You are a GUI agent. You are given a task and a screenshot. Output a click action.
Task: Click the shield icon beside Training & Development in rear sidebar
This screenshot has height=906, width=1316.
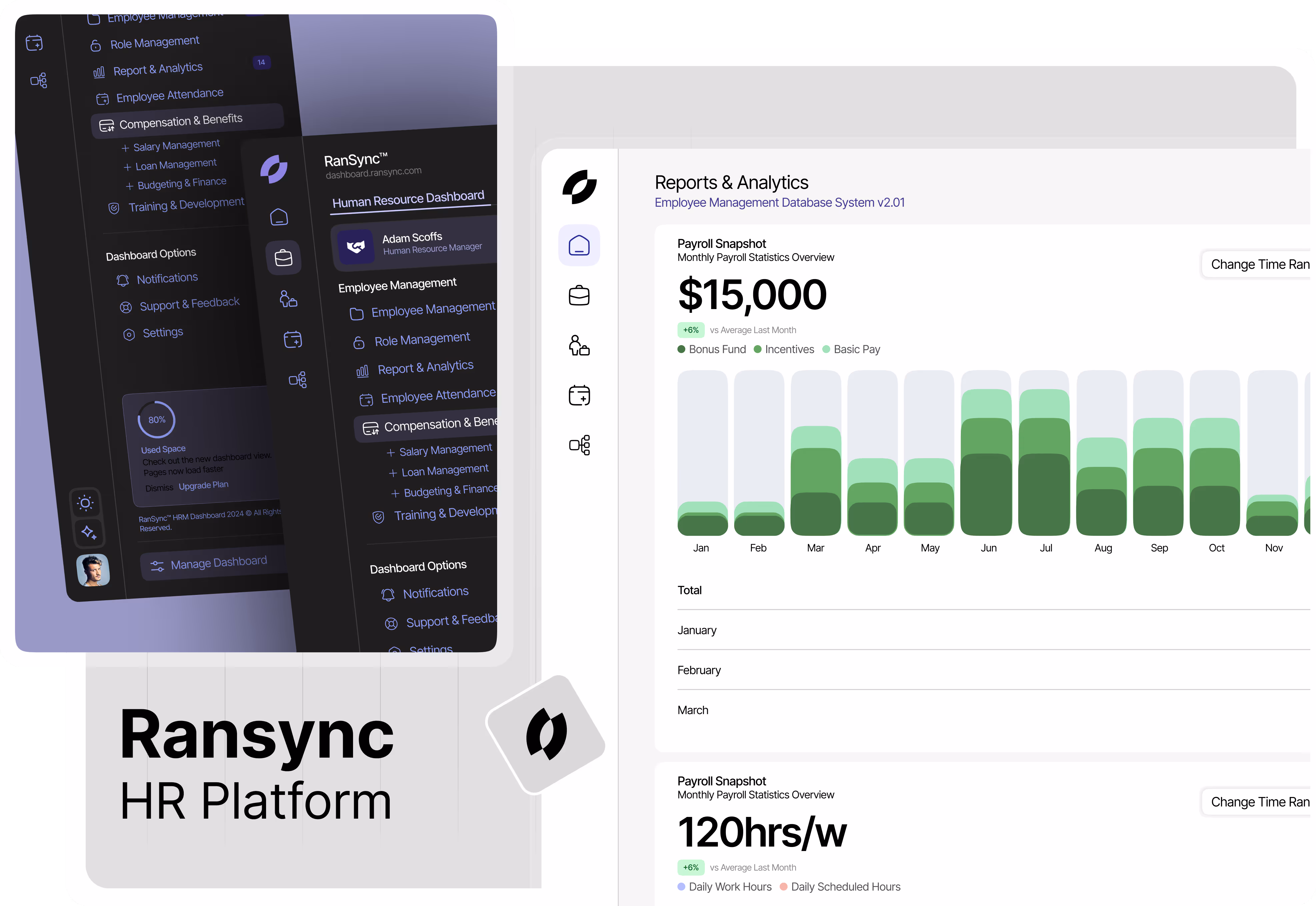tap(113, 208)
